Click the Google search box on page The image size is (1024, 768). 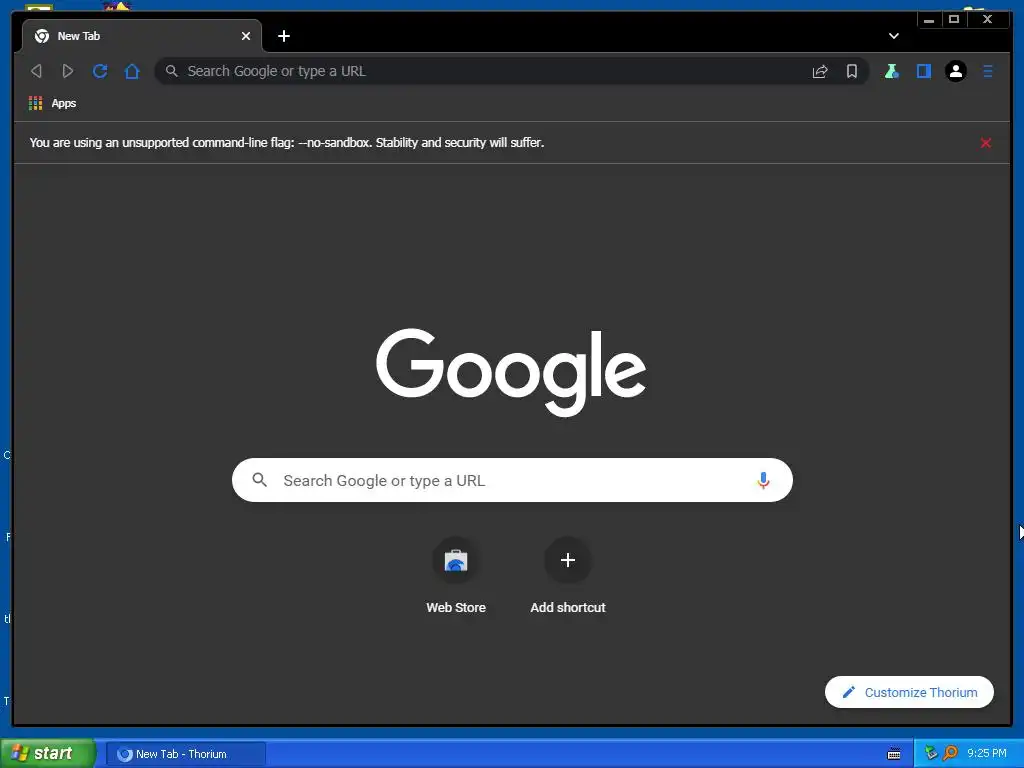512,481
